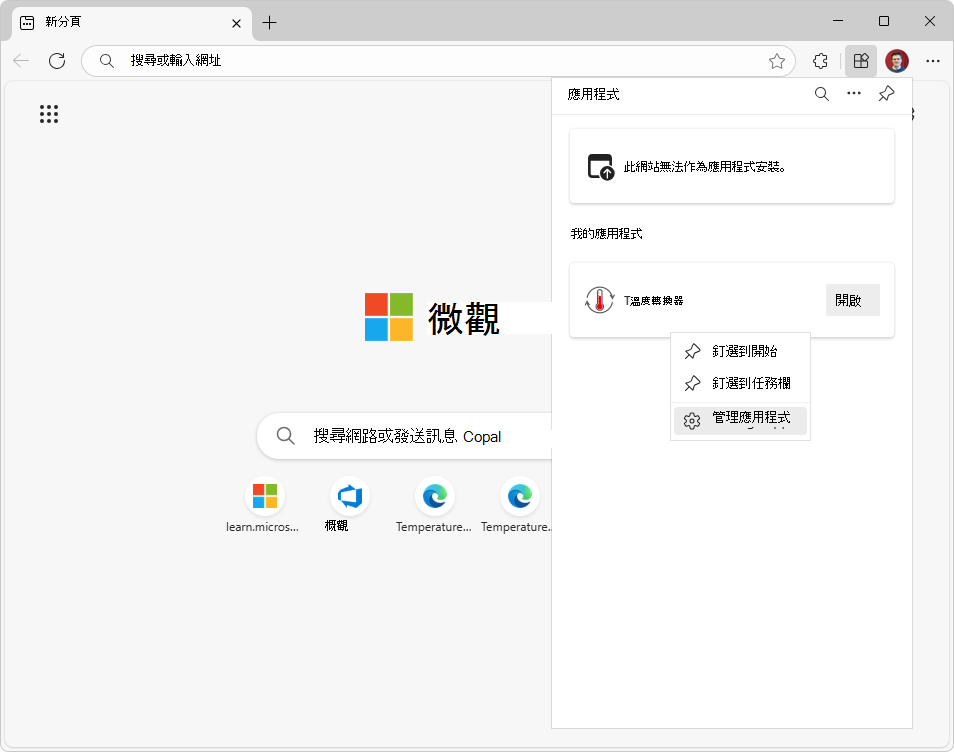Click the browser Extensions icon
The image size is (954, 752).
tap(820, 61)
